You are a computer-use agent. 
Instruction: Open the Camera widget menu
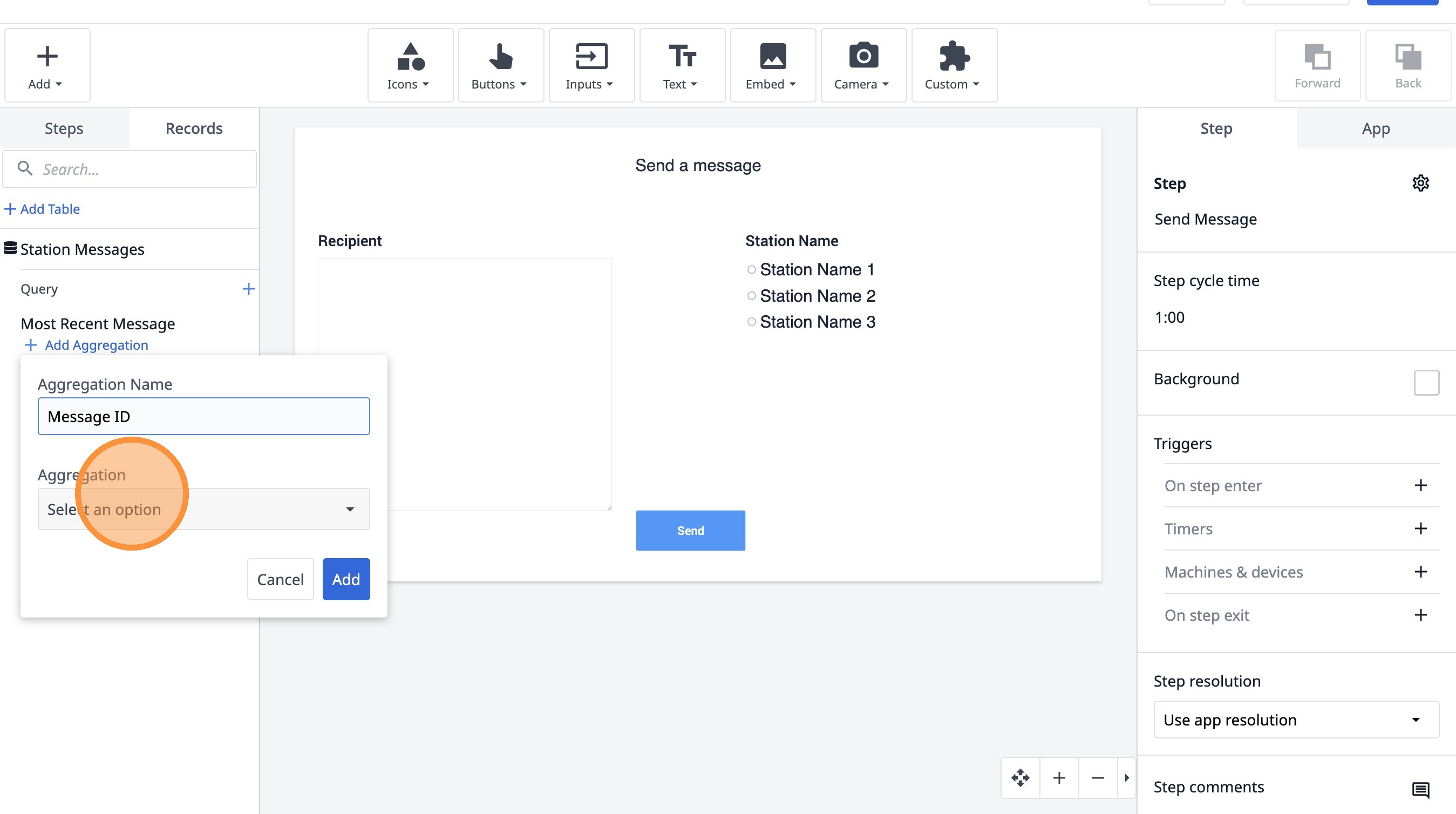click(x=863, y=65)
